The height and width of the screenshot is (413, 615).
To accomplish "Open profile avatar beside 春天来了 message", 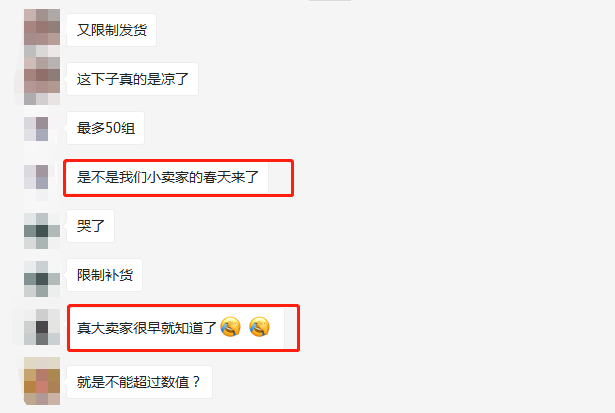I will tap(36, 177).
